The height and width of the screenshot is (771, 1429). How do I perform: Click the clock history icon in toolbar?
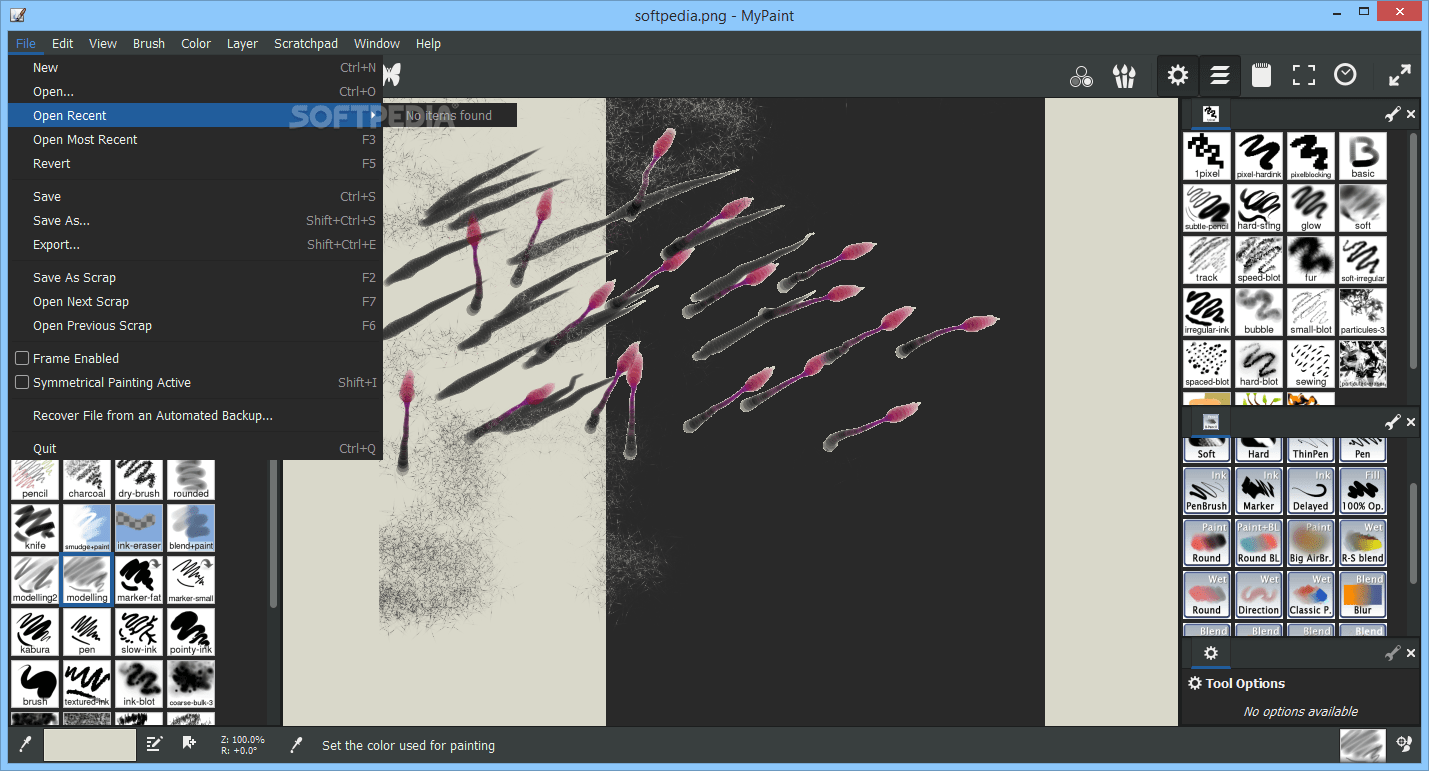tap(1344, 75)
